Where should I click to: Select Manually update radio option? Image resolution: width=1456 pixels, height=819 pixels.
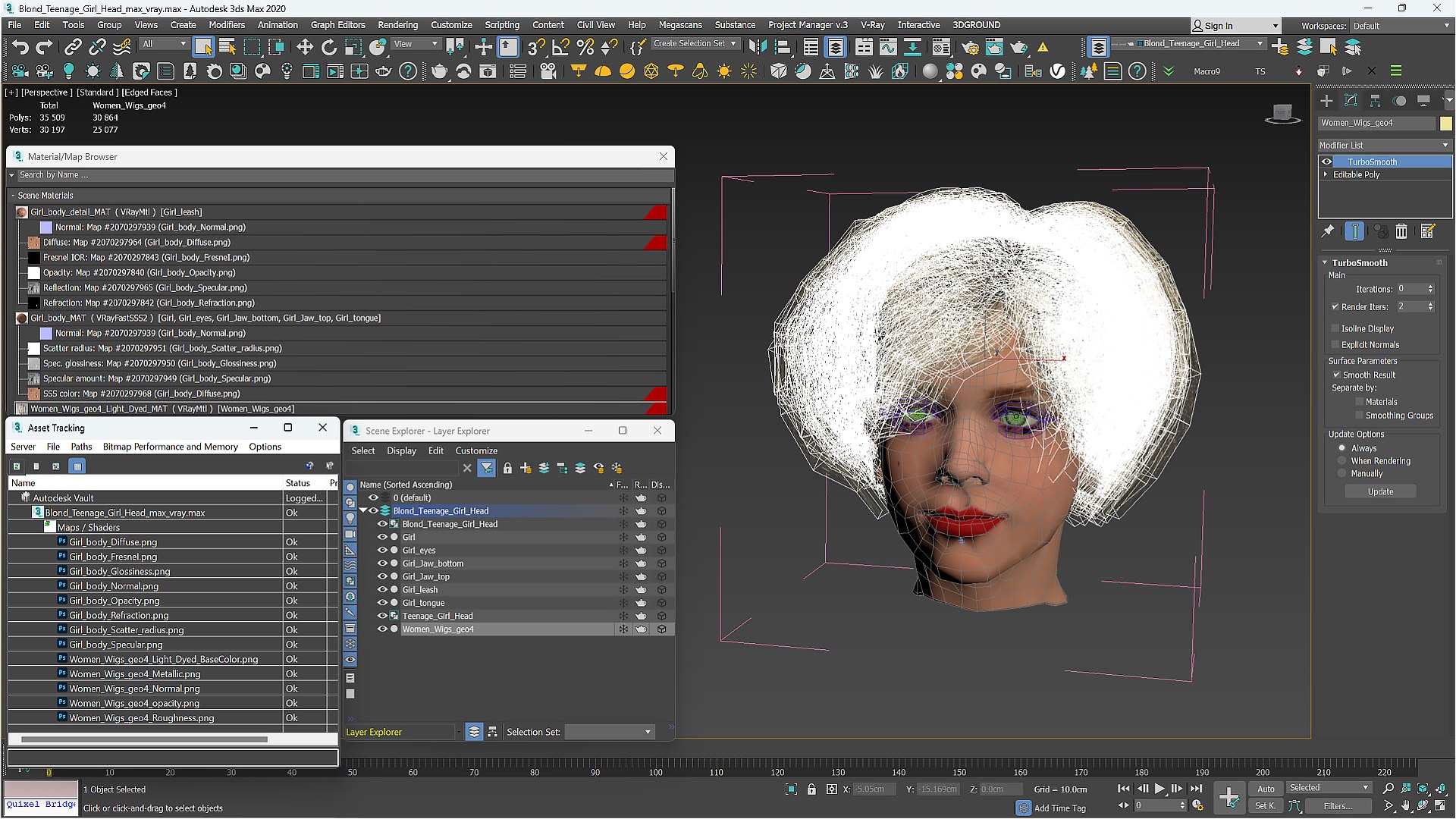click(x=1341, y=474)
